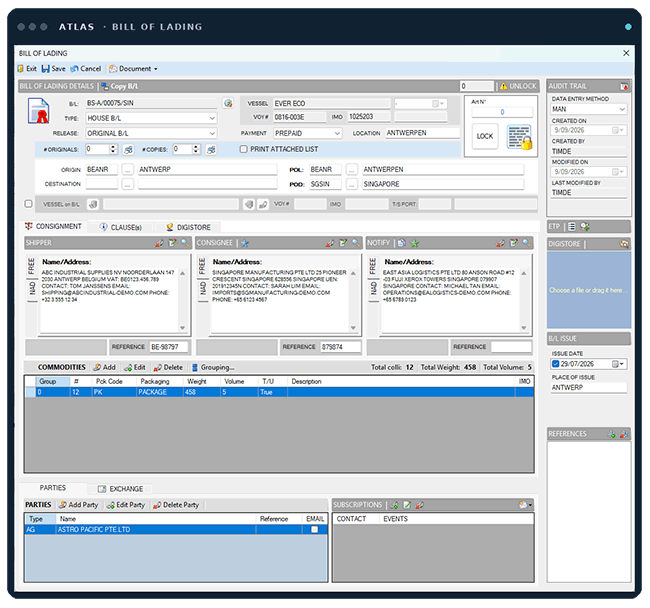Click Cancel in the toolbar
This screenshot has height=608, width=650.
pos(86,69)
